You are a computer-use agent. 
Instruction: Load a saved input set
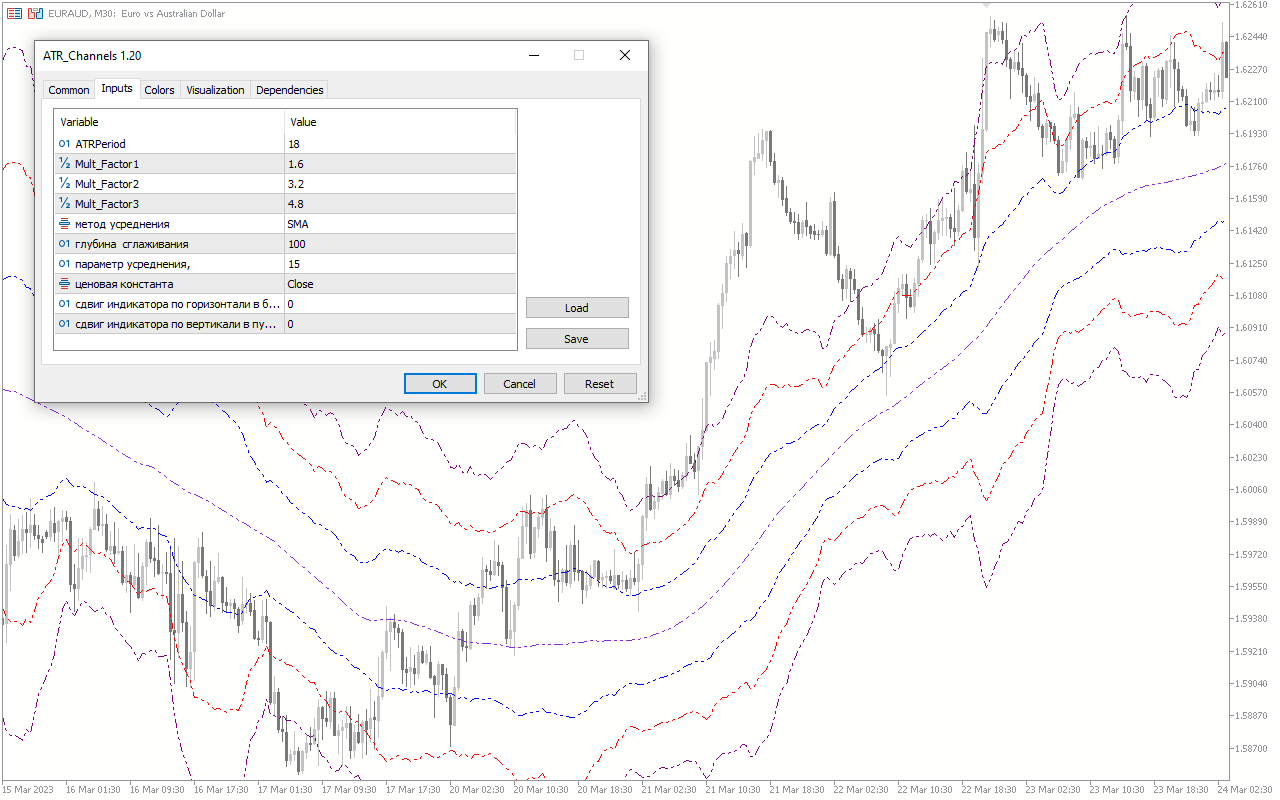pyautogui.click(x=577, y=308)
